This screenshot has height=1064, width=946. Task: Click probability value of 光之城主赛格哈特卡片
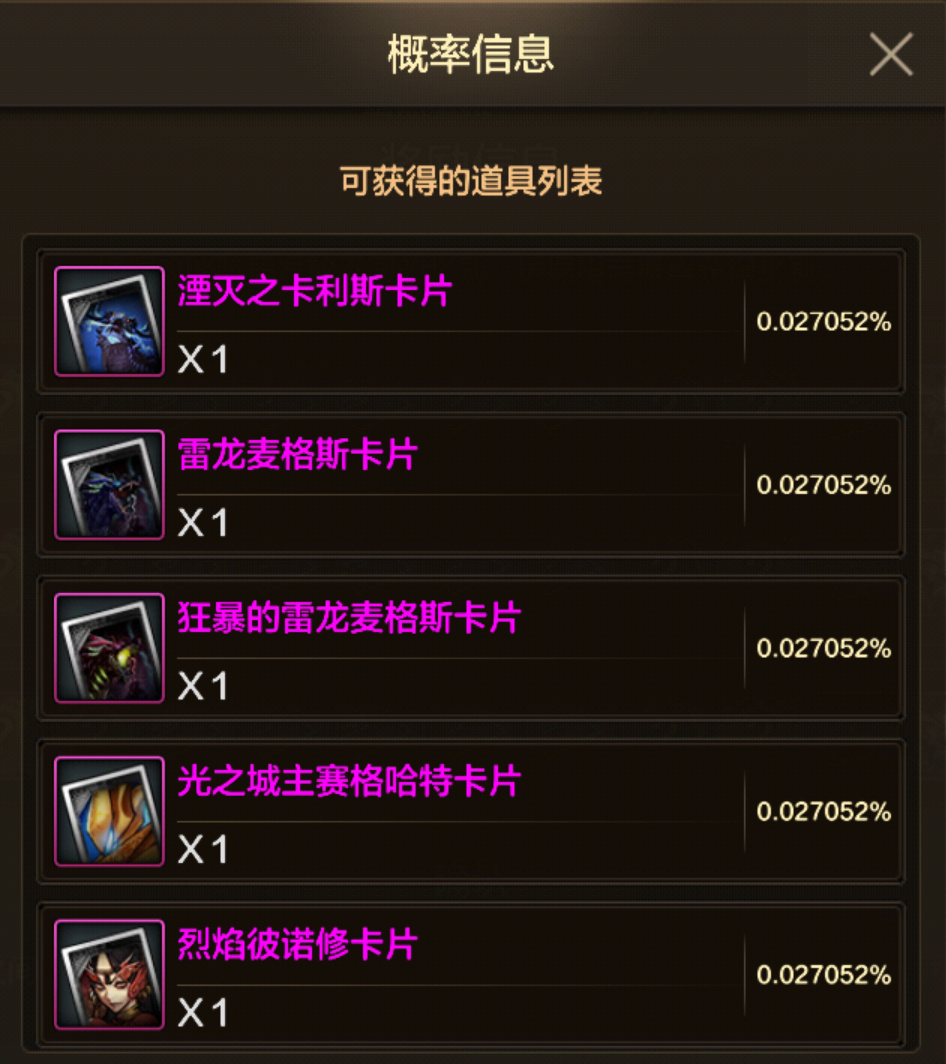[x=824, y=812]
